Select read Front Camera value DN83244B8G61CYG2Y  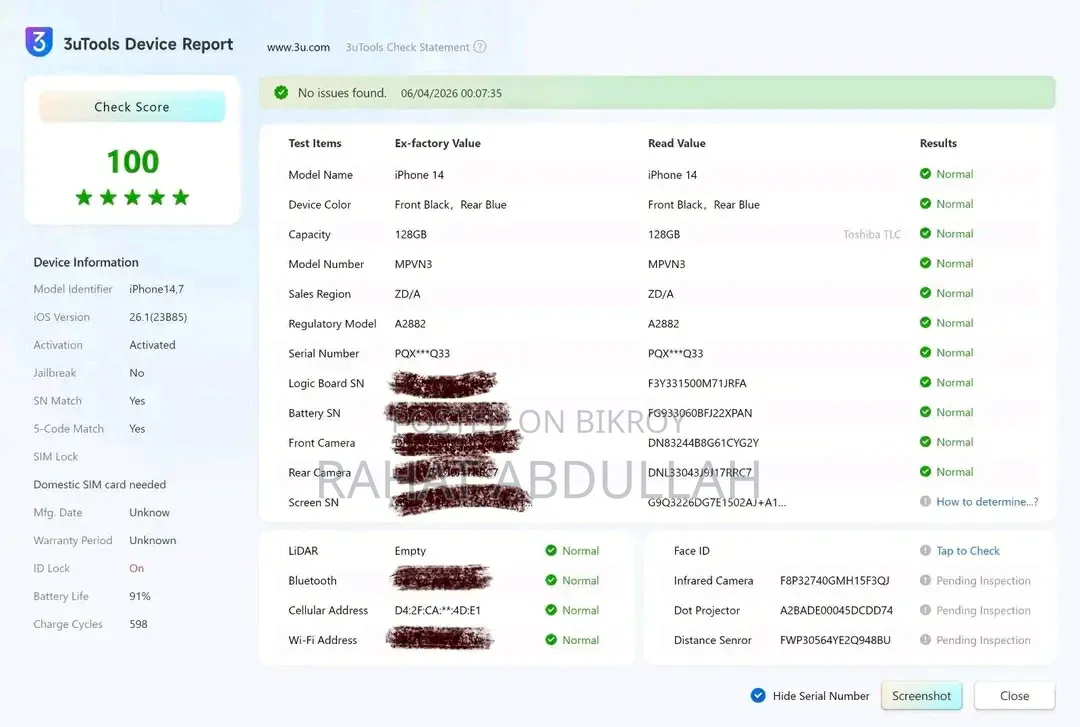[703, 442]
